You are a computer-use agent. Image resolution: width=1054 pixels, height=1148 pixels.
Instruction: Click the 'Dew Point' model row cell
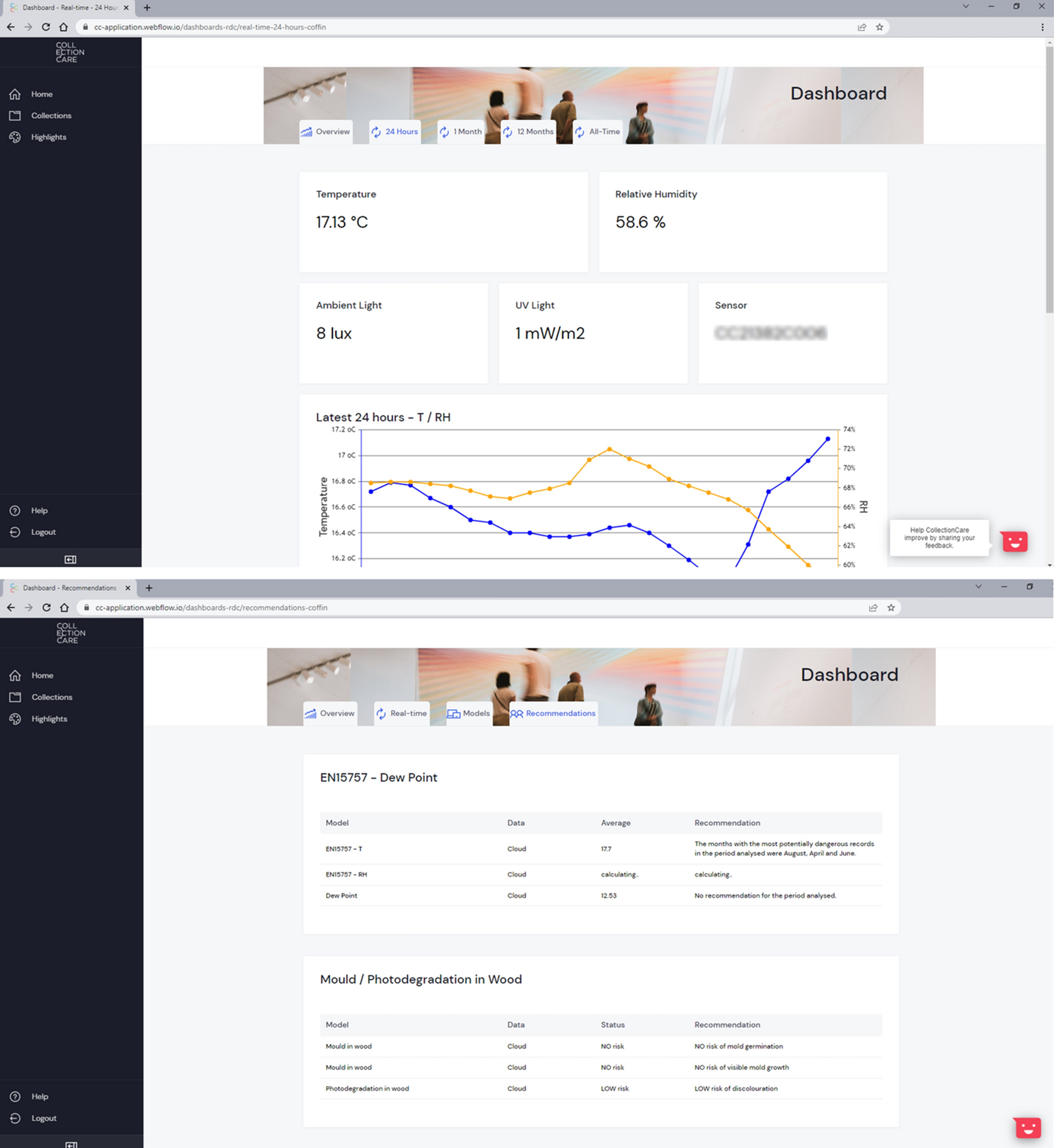pos(341,895)
